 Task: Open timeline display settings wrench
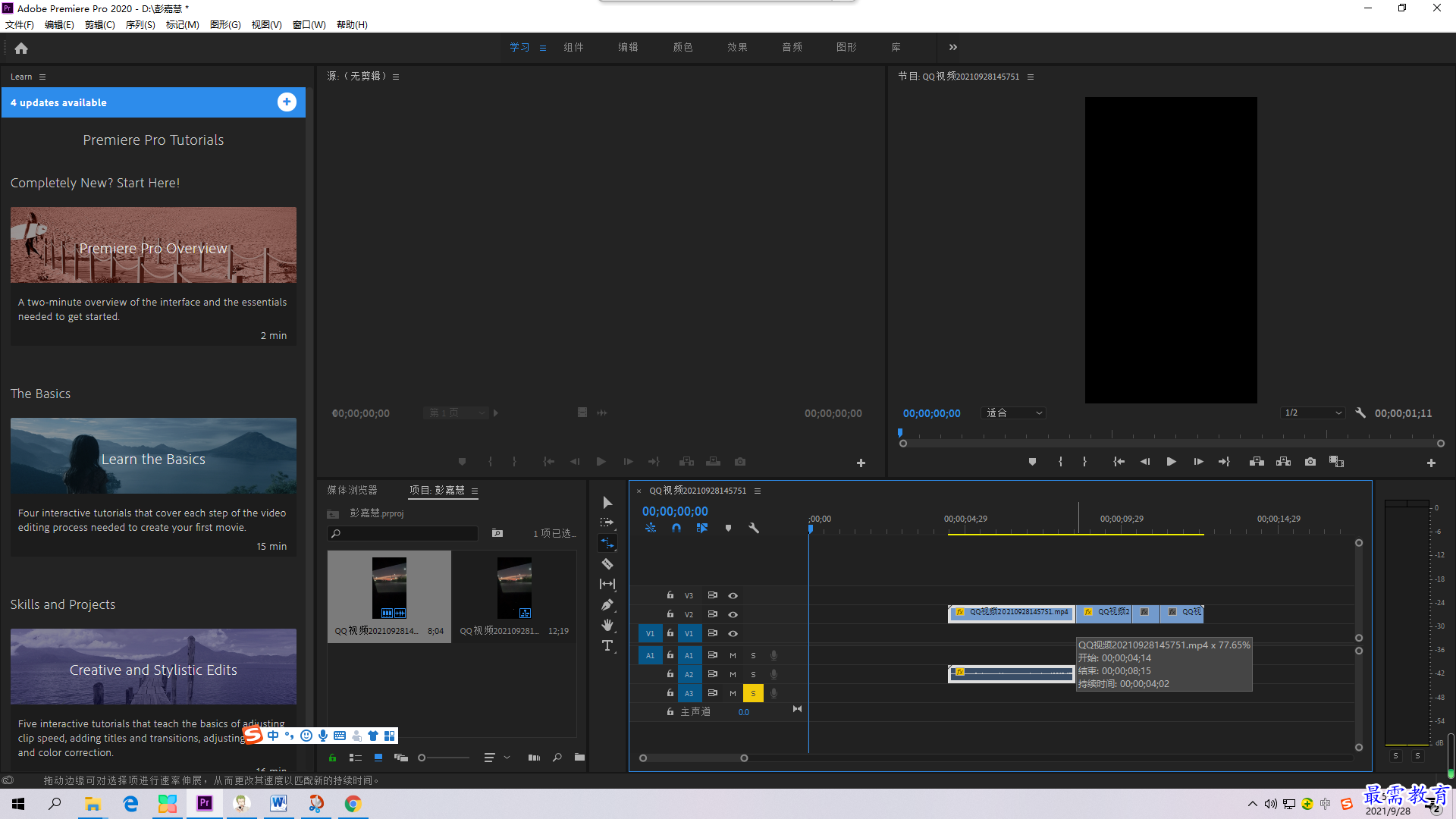(x=754, y=528)
